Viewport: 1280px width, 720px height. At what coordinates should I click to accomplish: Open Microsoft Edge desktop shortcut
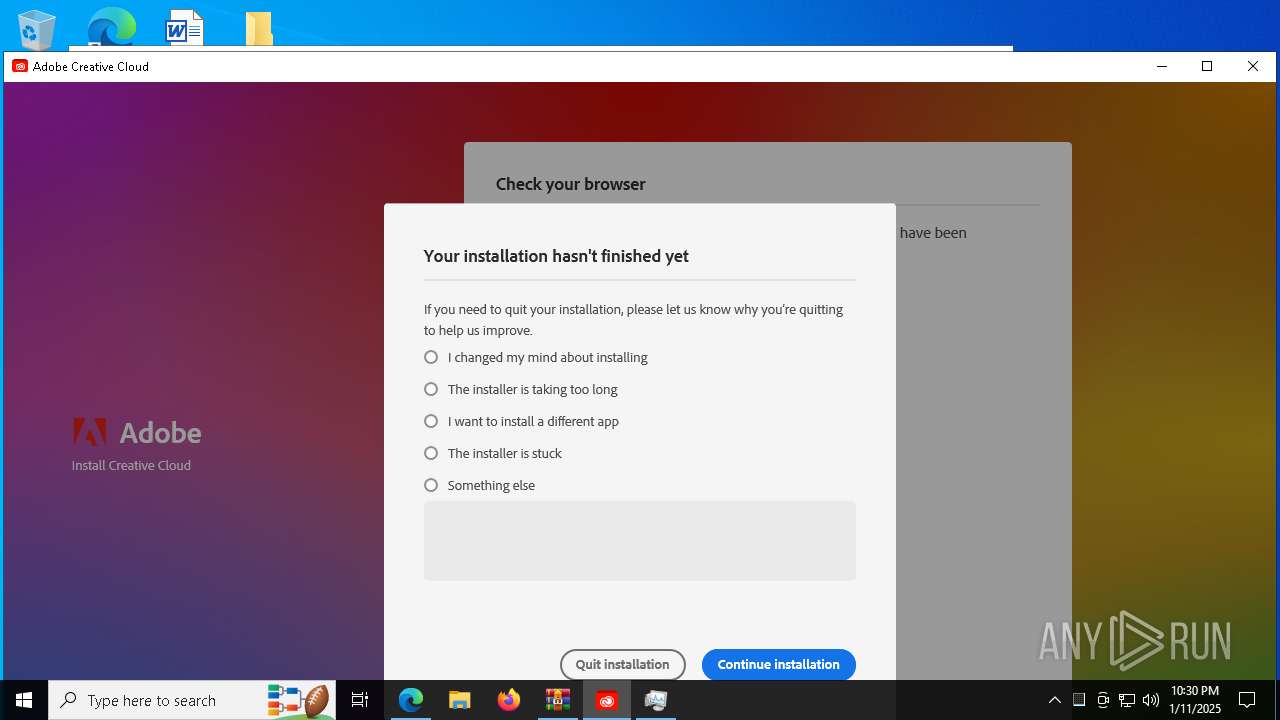[111, 28]
